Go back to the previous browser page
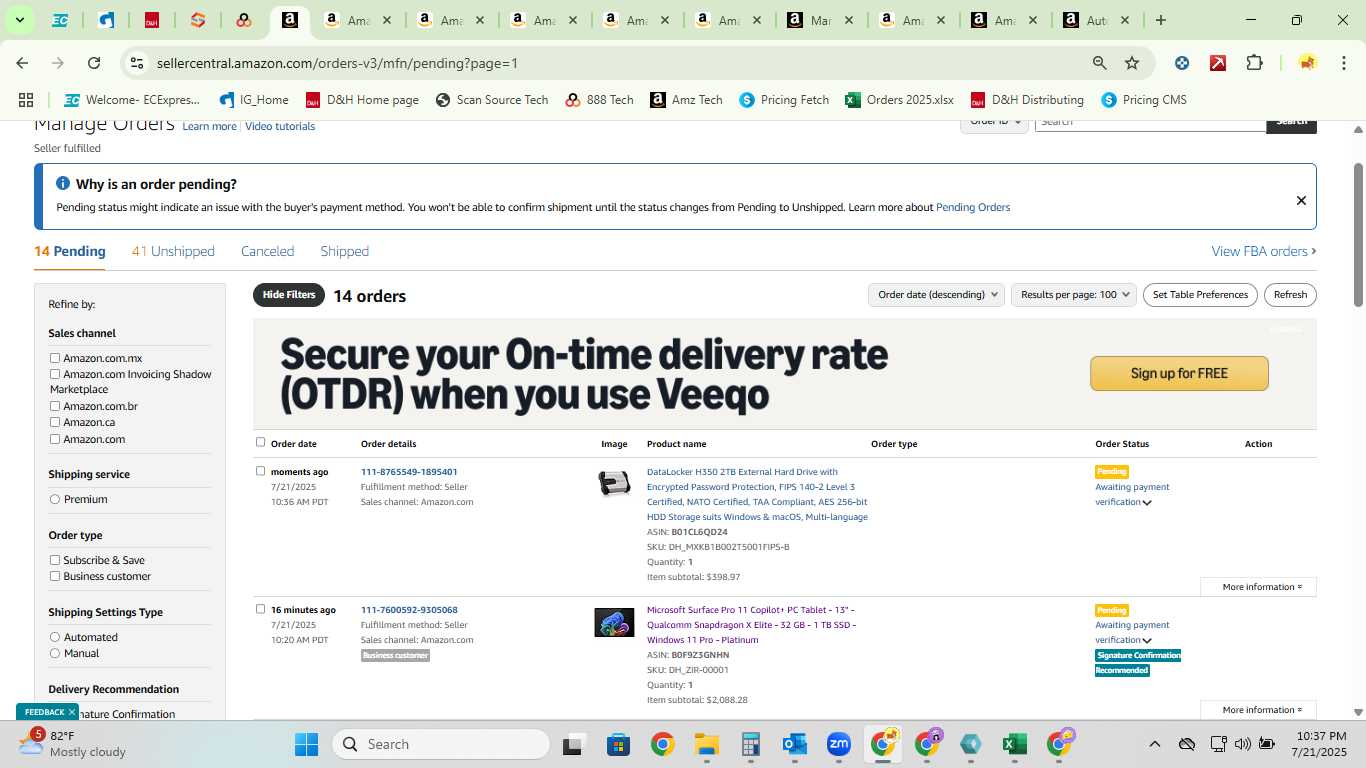 click(x=22, y=63)
